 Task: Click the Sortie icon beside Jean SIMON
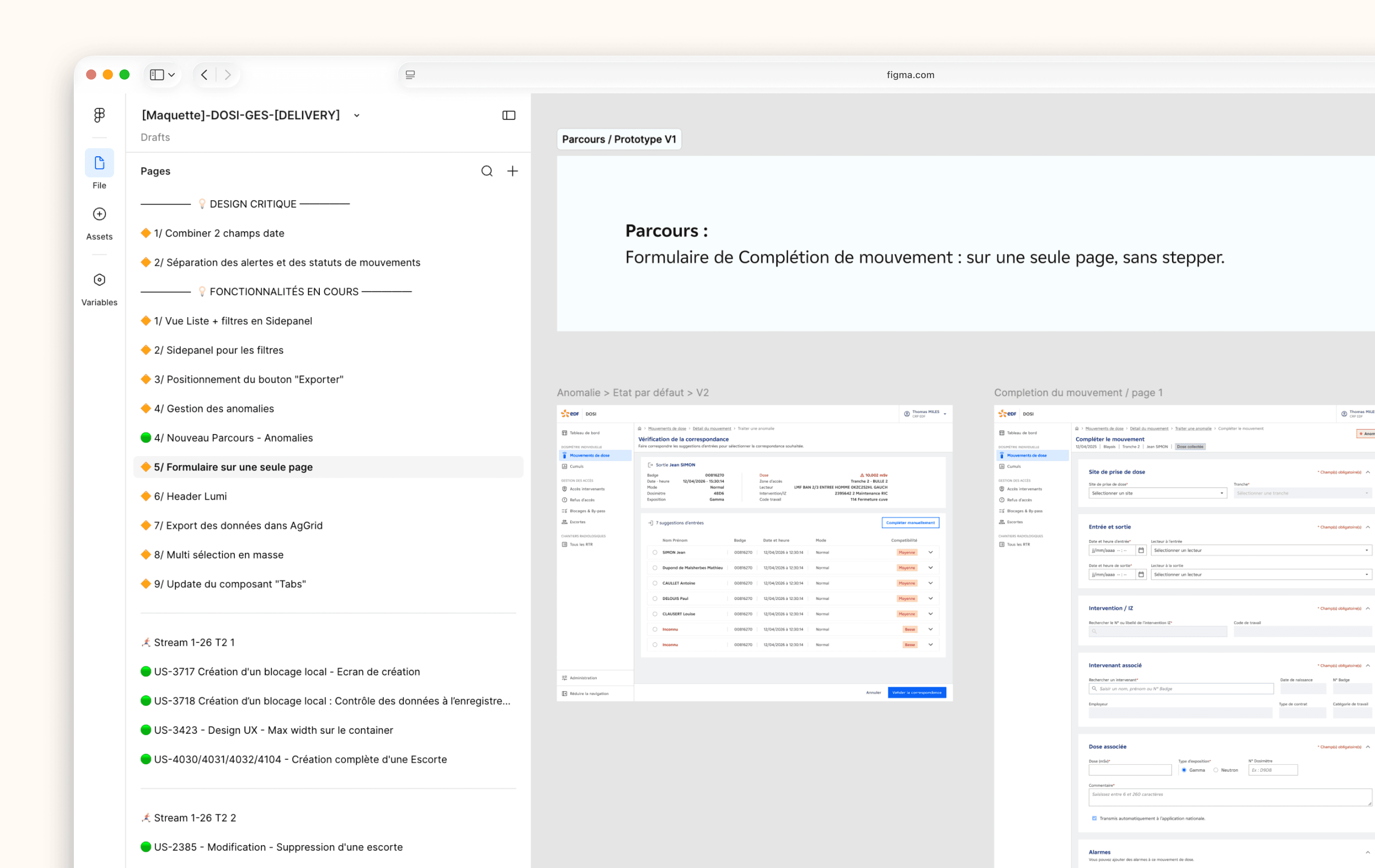tap(650, 465)
